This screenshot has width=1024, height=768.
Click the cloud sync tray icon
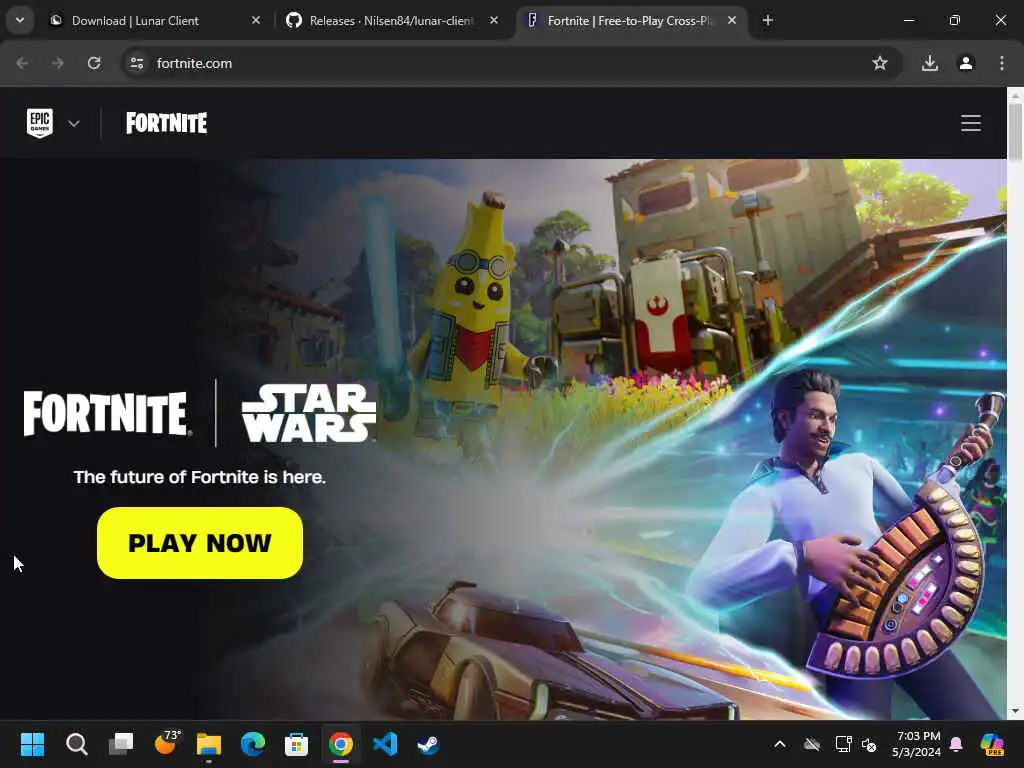(812, 744)
